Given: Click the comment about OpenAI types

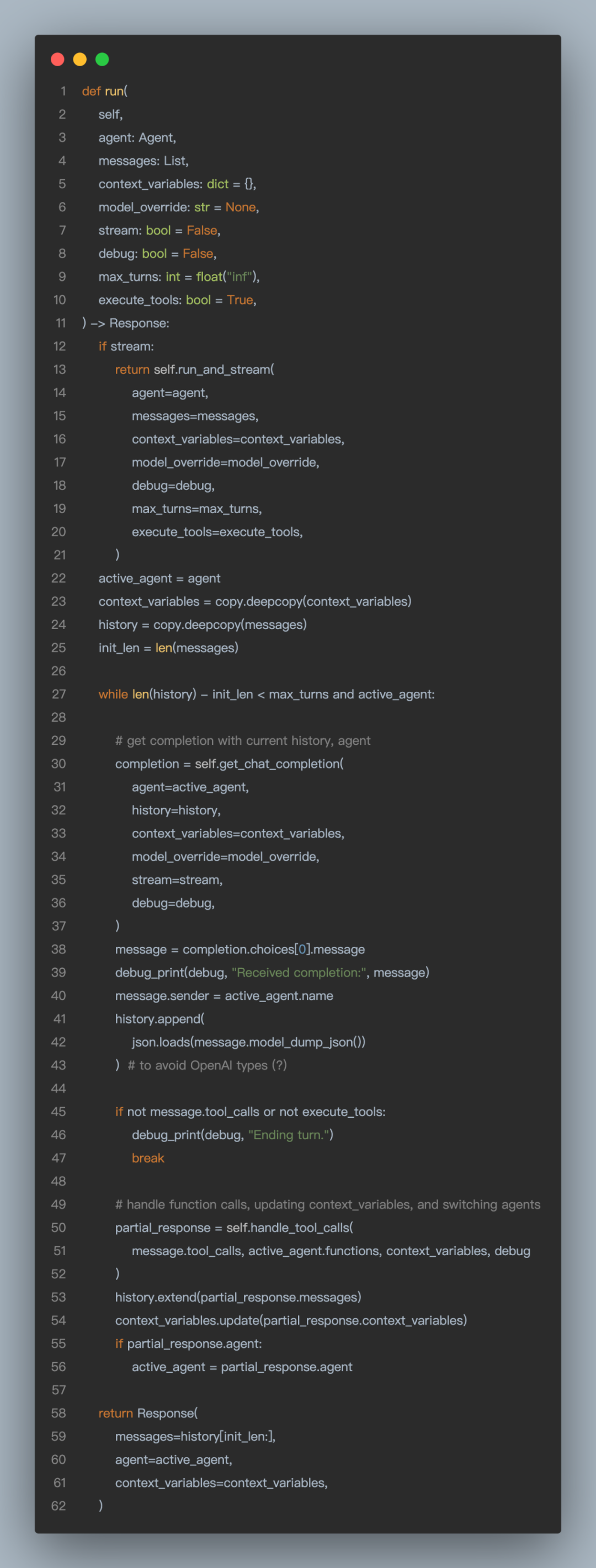Looking at the screenshot, I should coord(207,1065).
